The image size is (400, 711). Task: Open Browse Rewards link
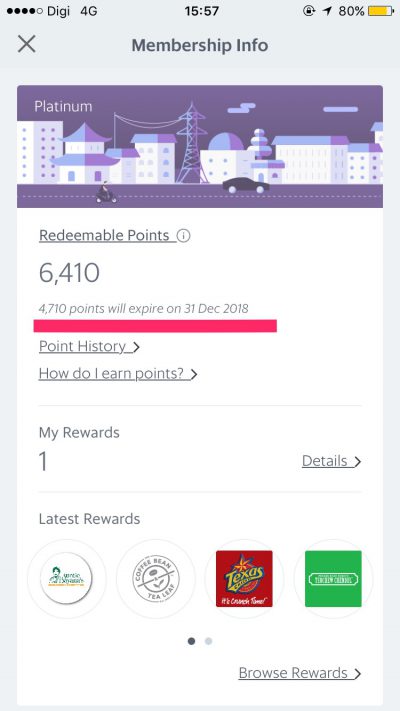click(x=300, y=673)
